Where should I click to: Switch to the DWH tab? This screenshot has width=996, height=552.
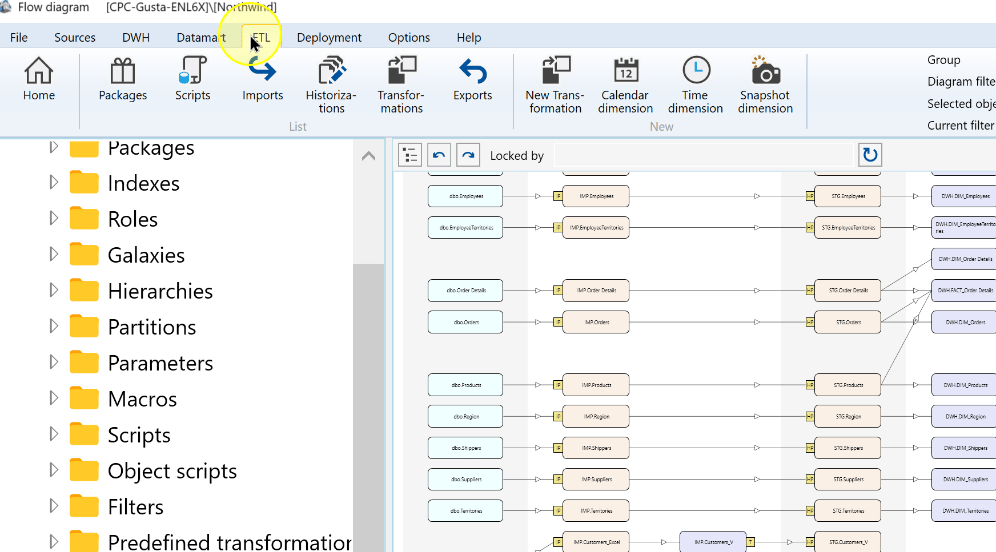(136, 37)
